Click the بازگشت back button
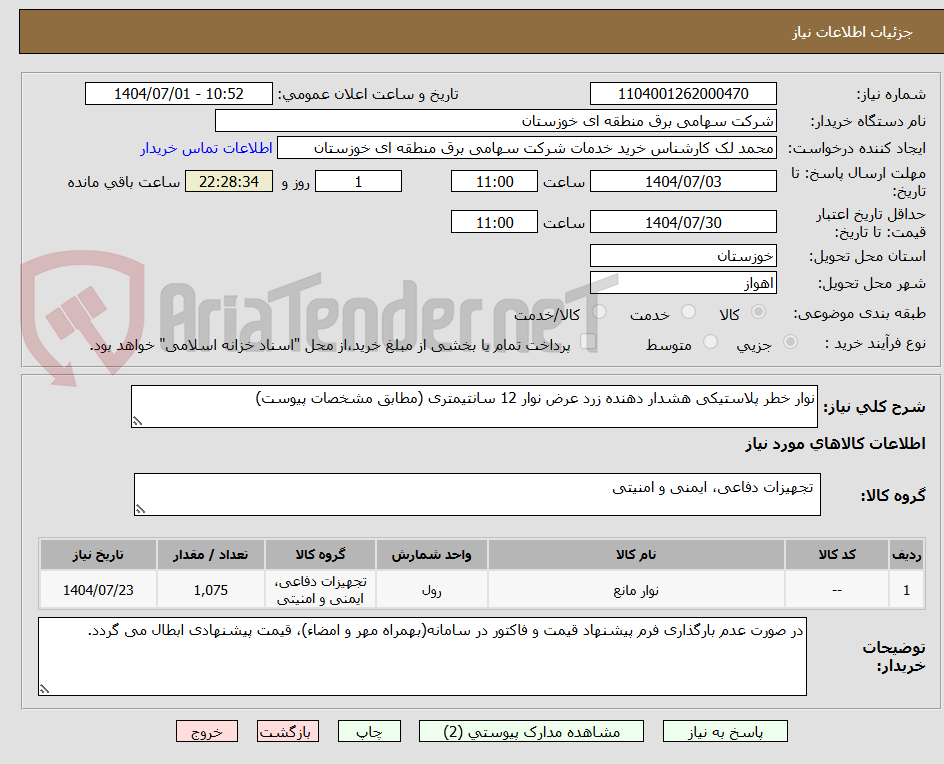Screen dimensions: 944x764 click(x=288, y=731)
